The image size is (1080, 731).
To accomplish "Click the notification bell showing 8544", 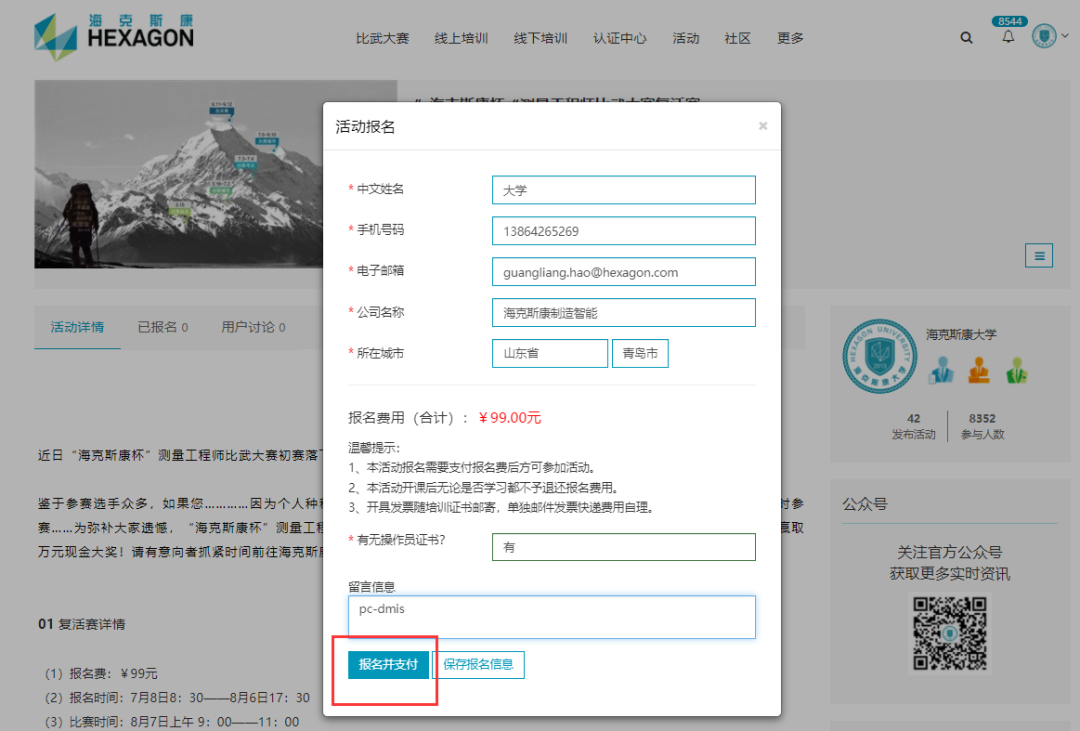I will pos(1007,37).
